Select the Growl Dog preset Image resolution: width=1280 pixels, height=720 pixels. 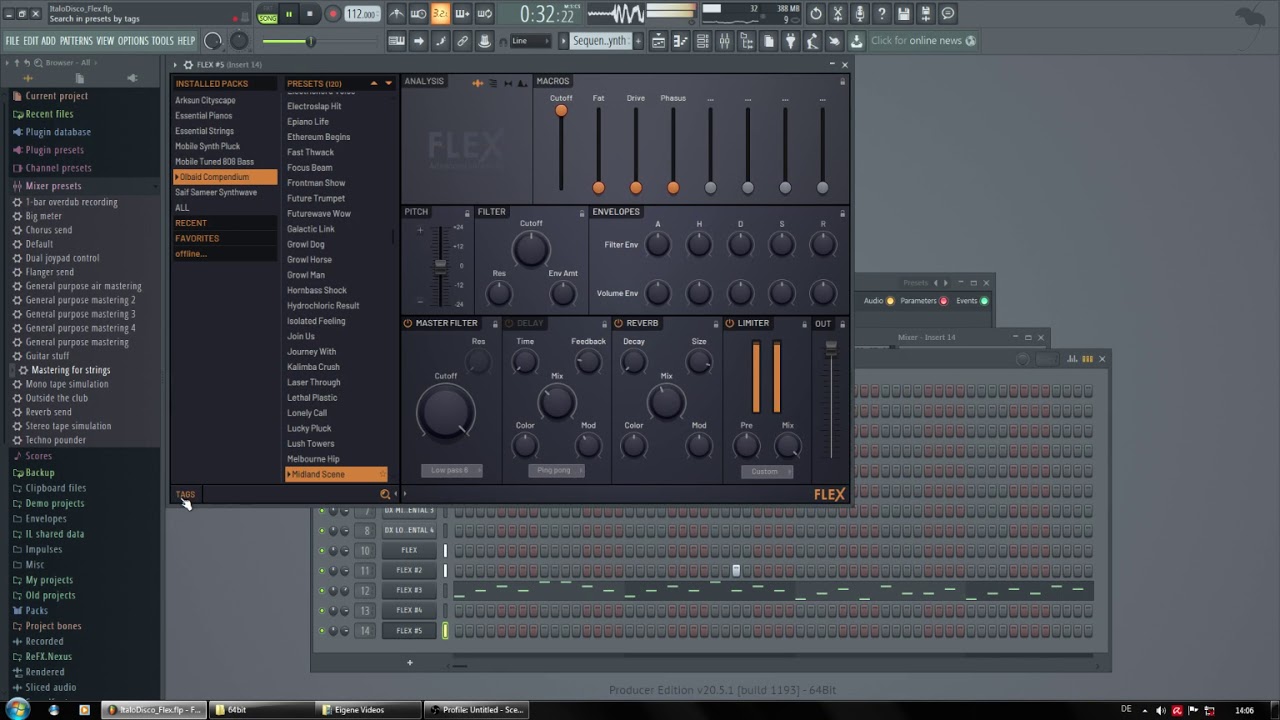tap(306, 244)
